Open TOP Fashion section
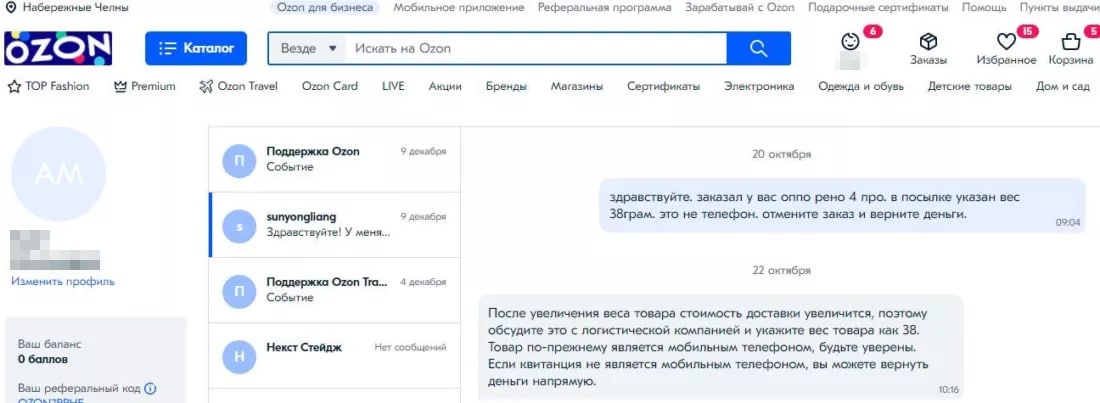Image resolution: width=1100 pixels, height=403 pixels. click(48, 86)
